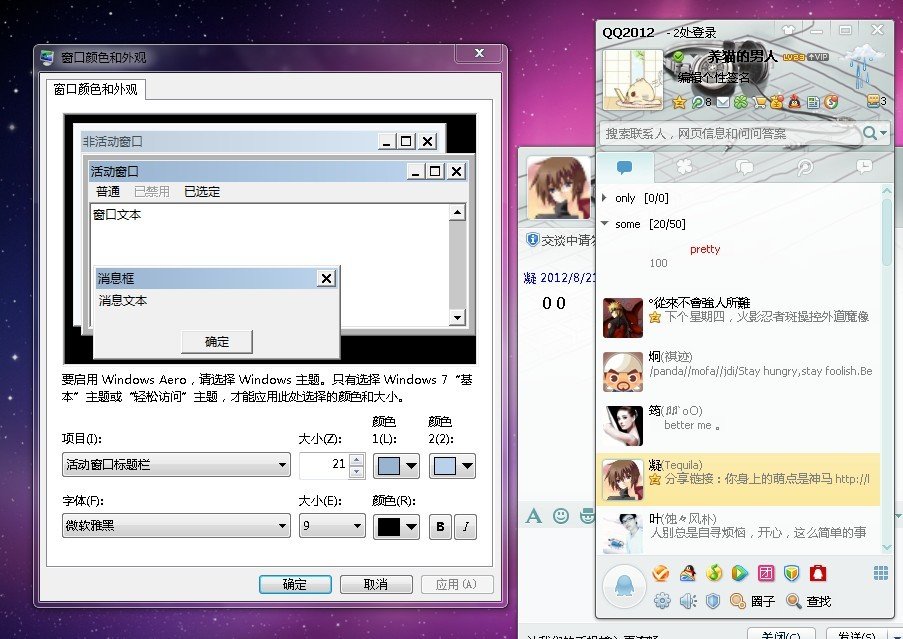Switch to the group chats tab in QQ
Viewport: 903px width, 639px height.
744,167
